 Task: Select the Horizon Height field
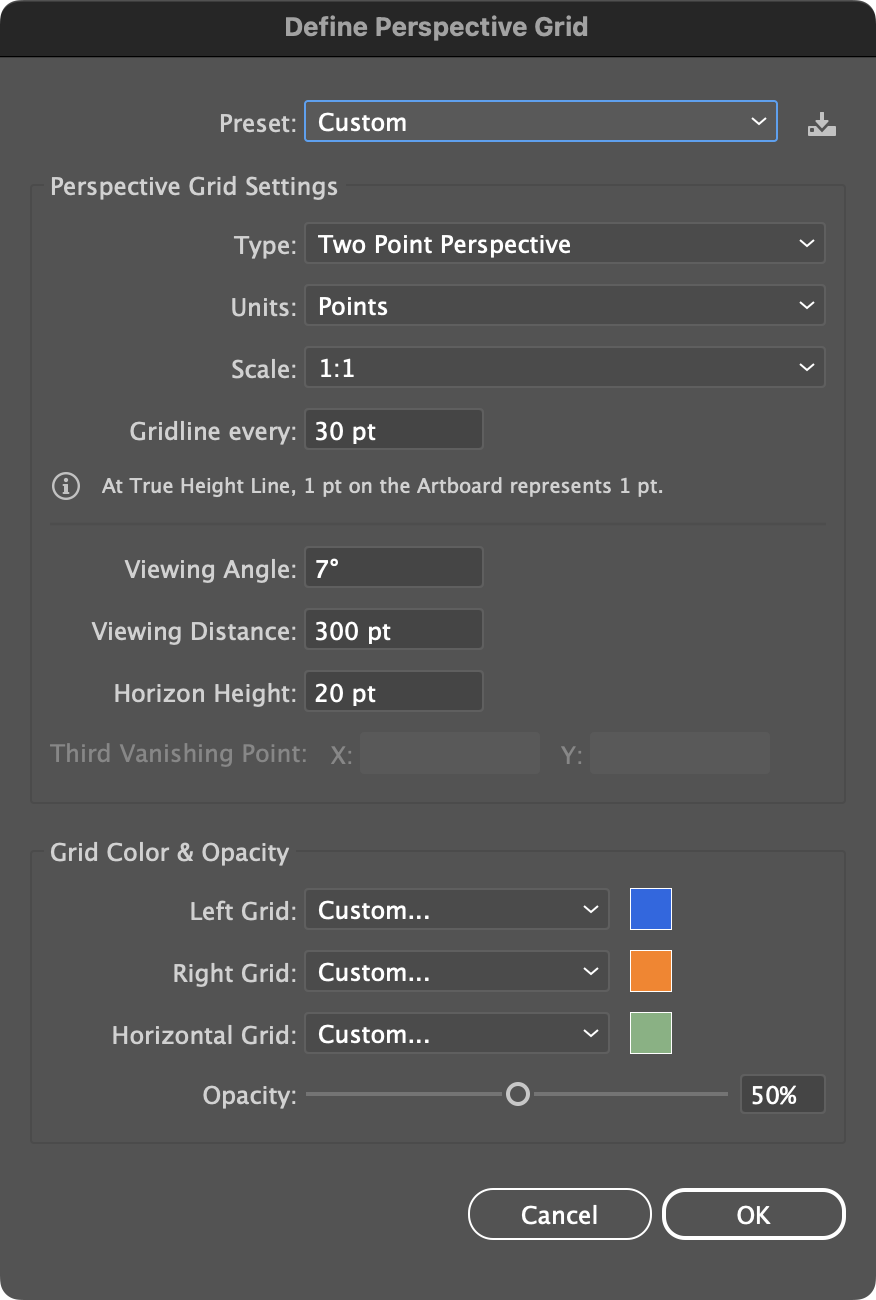click(393, 691)
